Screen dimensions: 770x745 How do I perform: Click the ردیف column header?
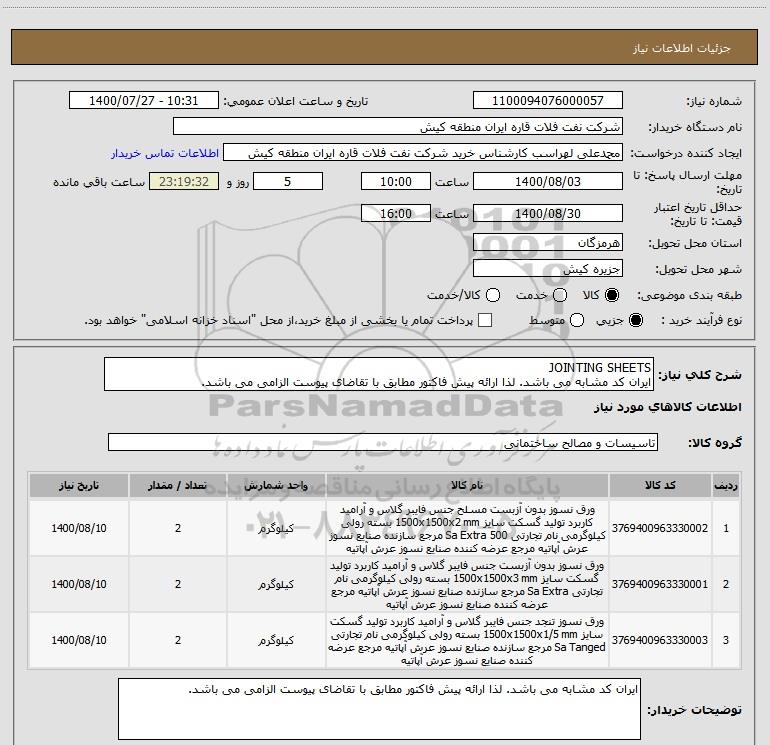pyautogui.click(x=726, y=486)
